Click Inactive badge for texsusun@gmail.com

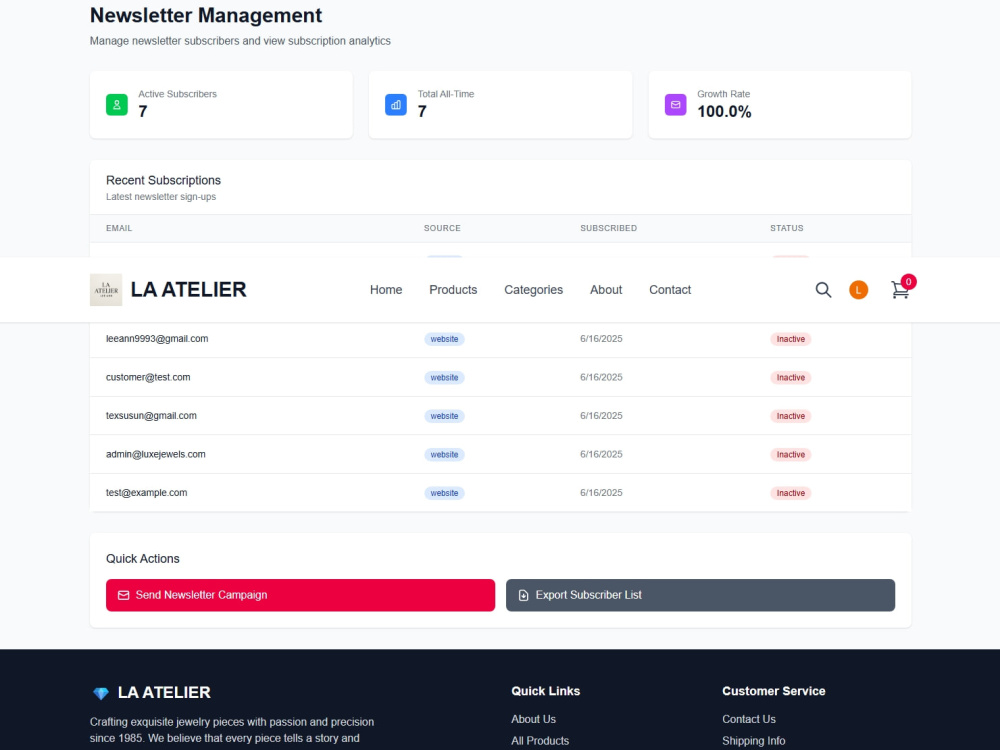pyautogui.click(x=790, y=416)
